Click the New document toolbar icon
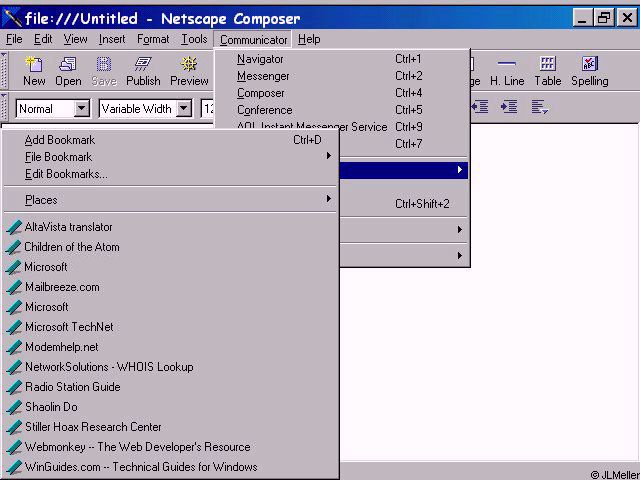Image resolution: width=640 pixels, height=480 pixels. click(x=34, y=64)
